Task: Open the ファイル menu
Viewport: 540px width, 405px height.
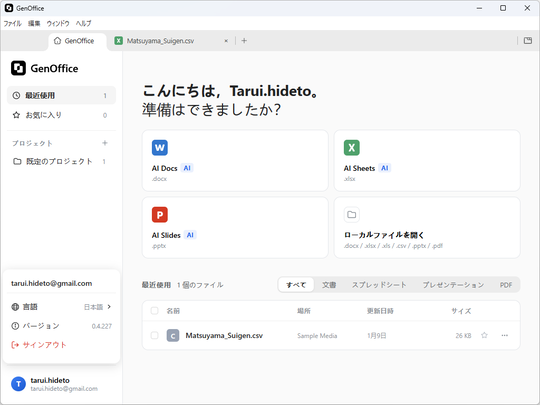Action: 12,23
